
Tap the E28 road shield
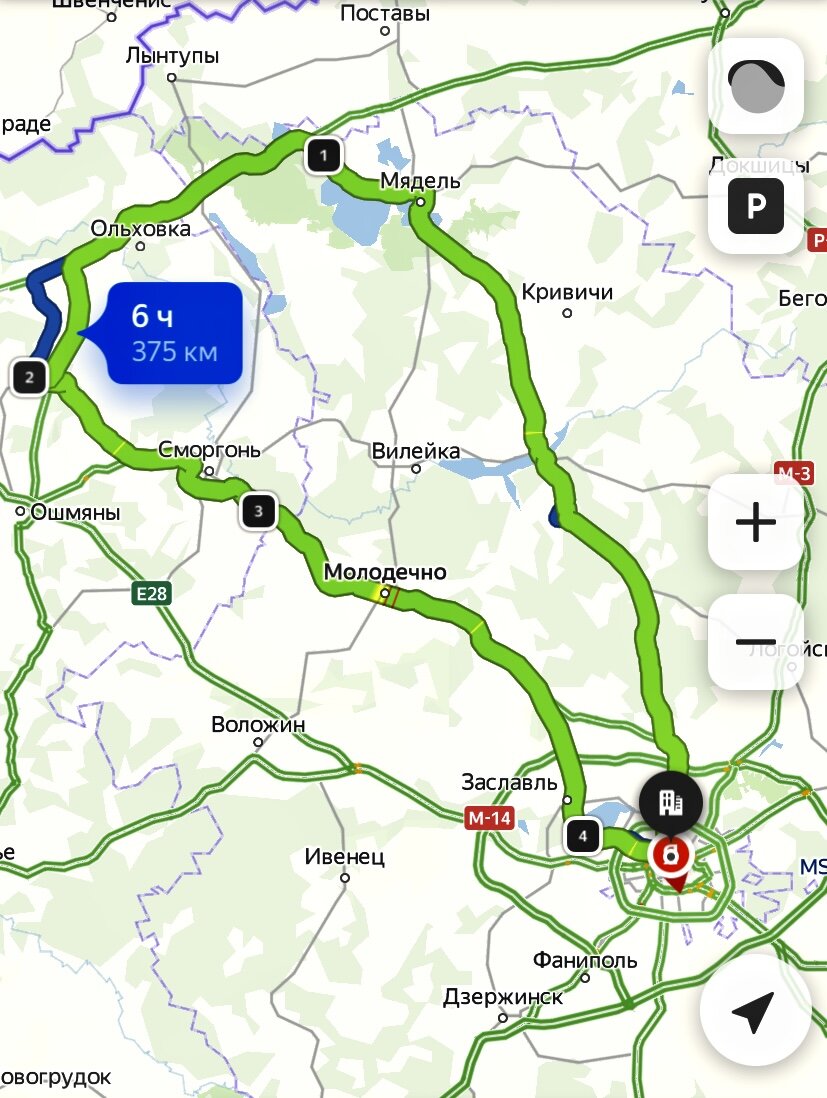pos(152,594)
